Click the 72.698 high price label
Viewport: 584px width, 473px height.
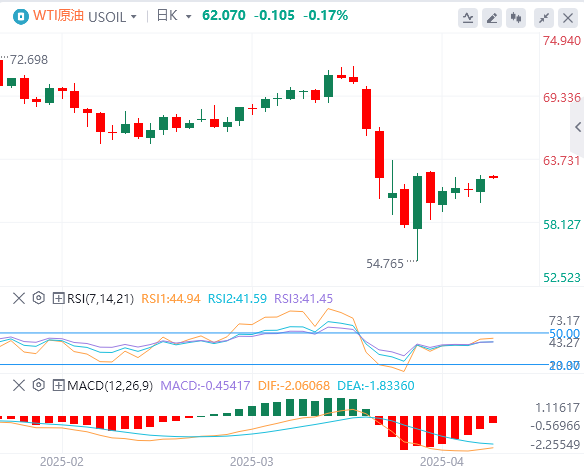(29, 60)
